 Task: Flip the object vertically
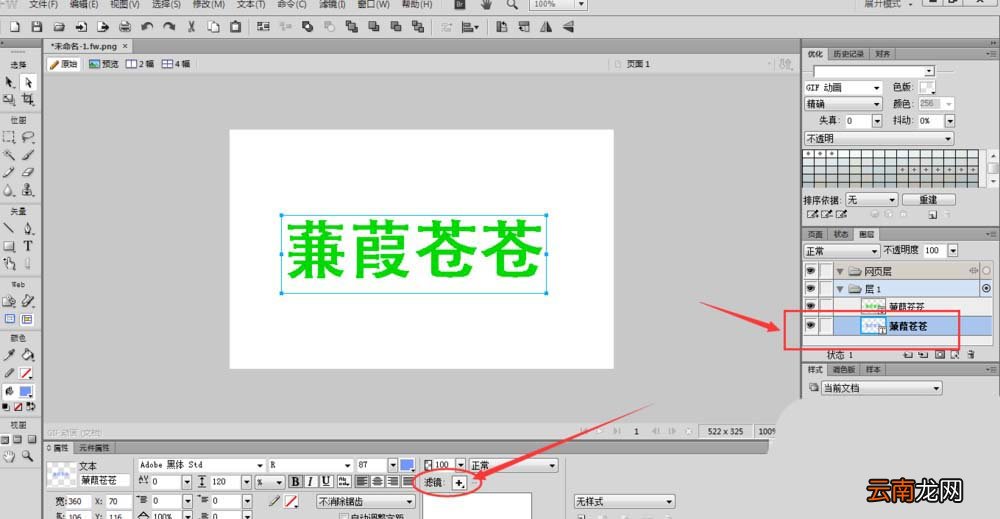click(x=568, y=27)
